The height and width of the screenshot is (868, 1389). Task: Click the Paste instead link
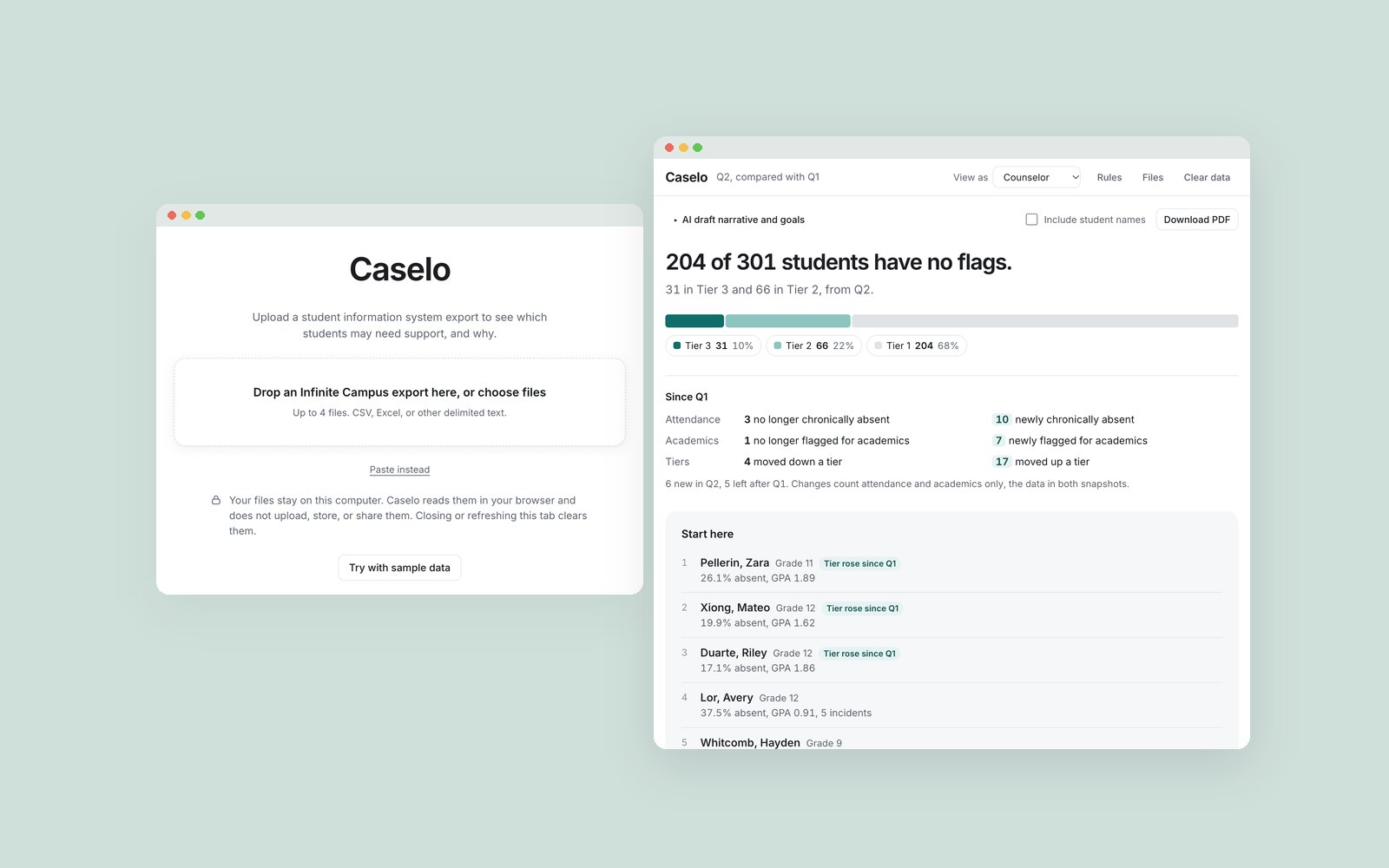(x=399, y=470)
